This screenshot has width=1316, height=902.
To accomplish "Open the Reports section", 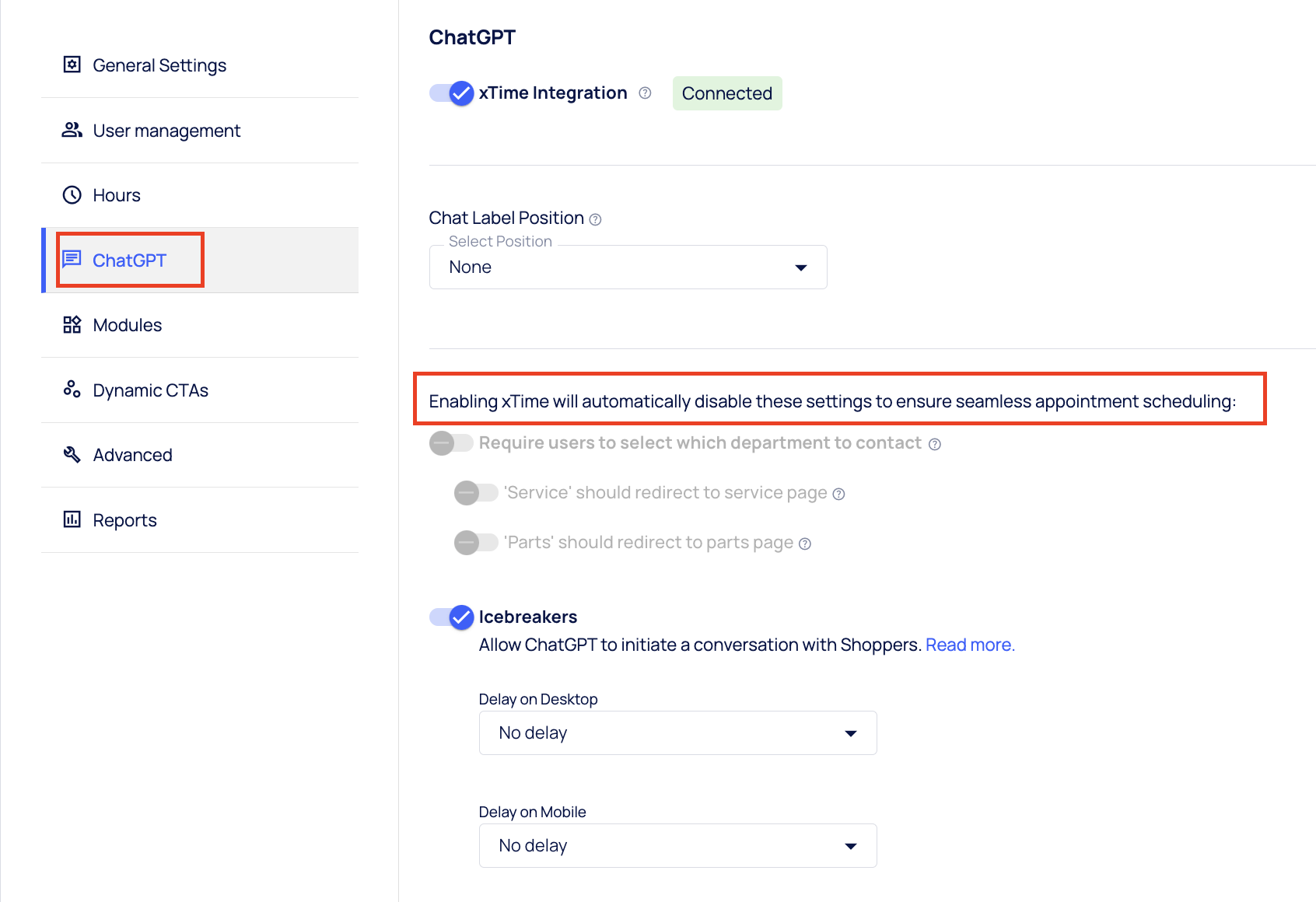I will pyautogui.click(x=200, y=520).
